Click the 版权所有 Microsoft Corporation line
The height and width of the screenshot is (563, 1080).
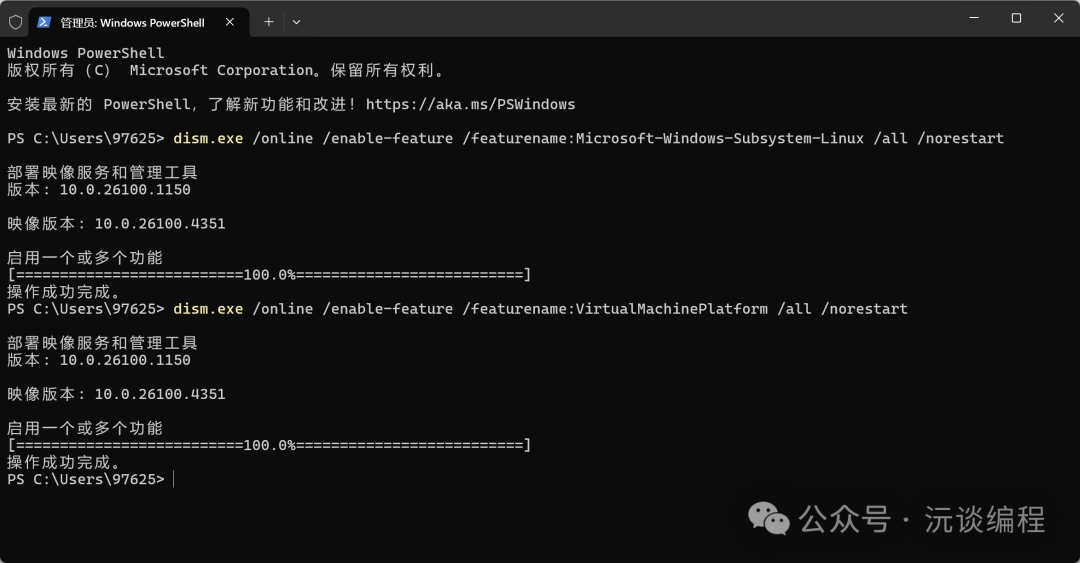coord(225,70)
